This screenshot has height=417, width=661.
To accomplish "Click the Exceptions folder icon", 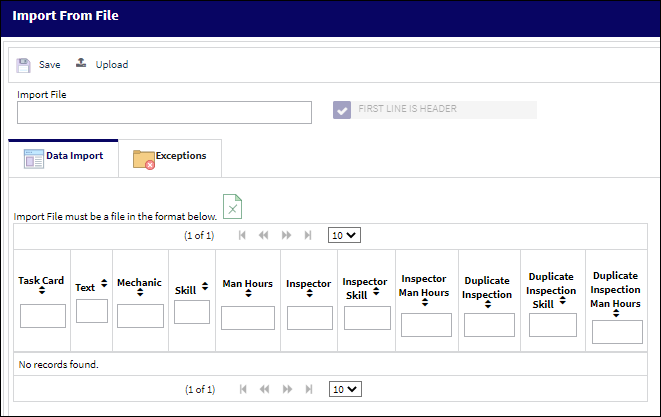I will pos(144,160).
